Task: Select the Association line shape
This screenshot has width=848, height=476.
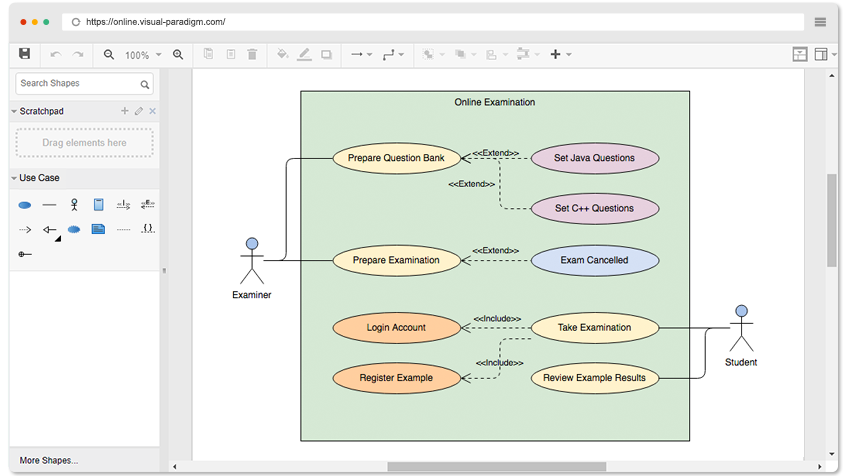Action: 49,205
